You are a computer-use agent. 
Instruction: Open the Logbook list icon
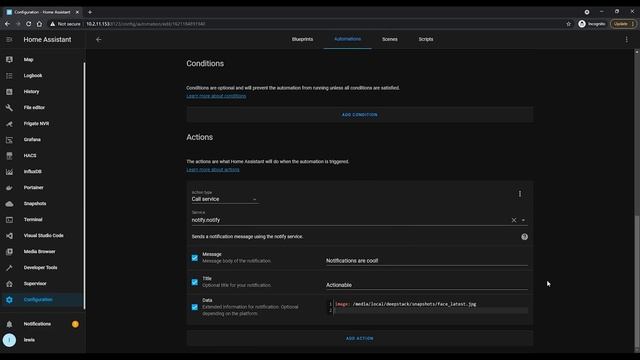pos(9,76)
